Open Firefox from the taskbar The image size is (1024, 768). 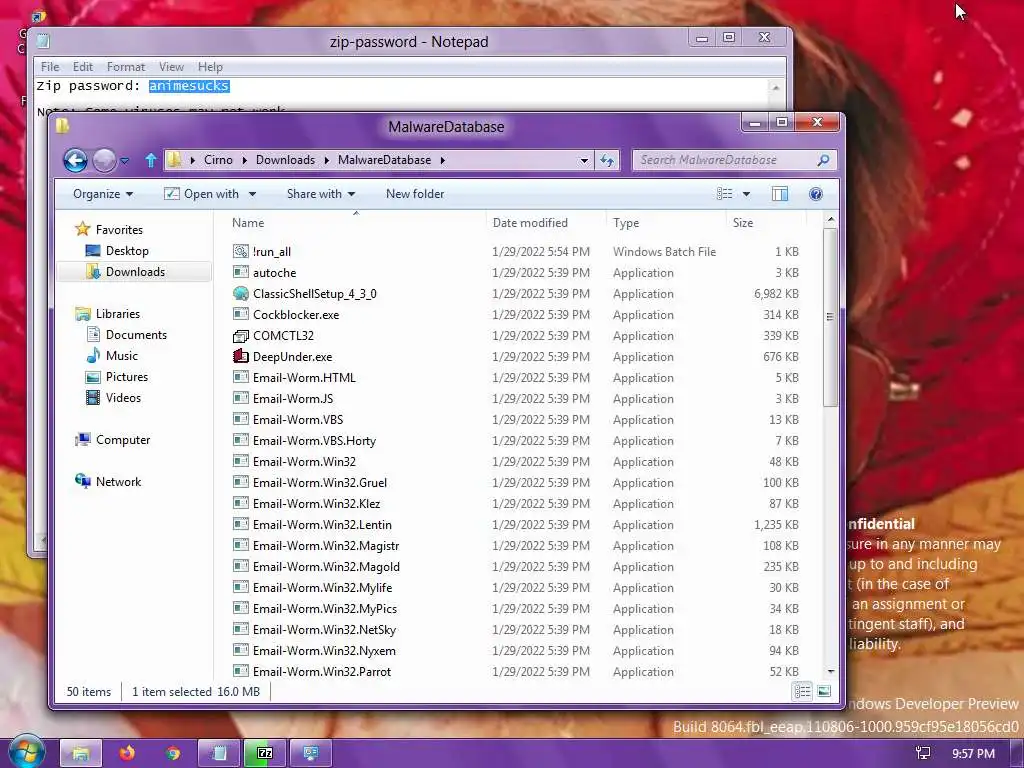tap(126, 753)
